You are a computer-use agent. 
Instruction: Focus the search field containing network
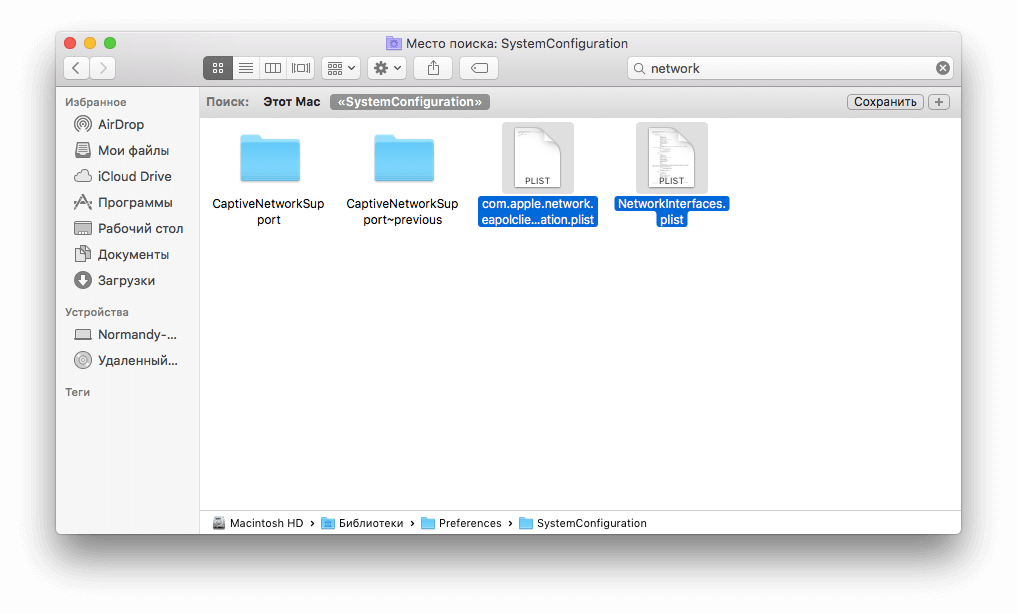[x=791, y=68]
